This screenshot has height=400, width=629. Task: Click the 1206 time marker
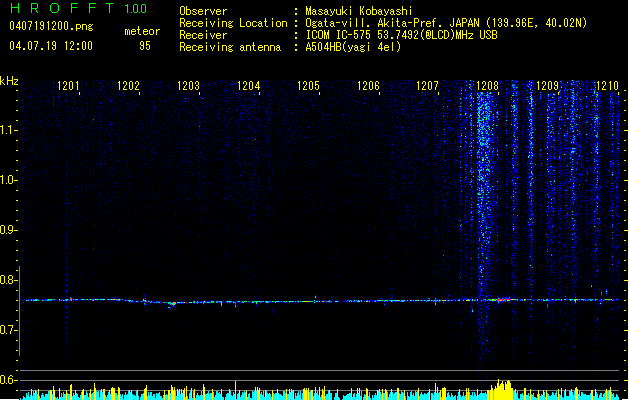pyautogui.click(x=369, y=86)
